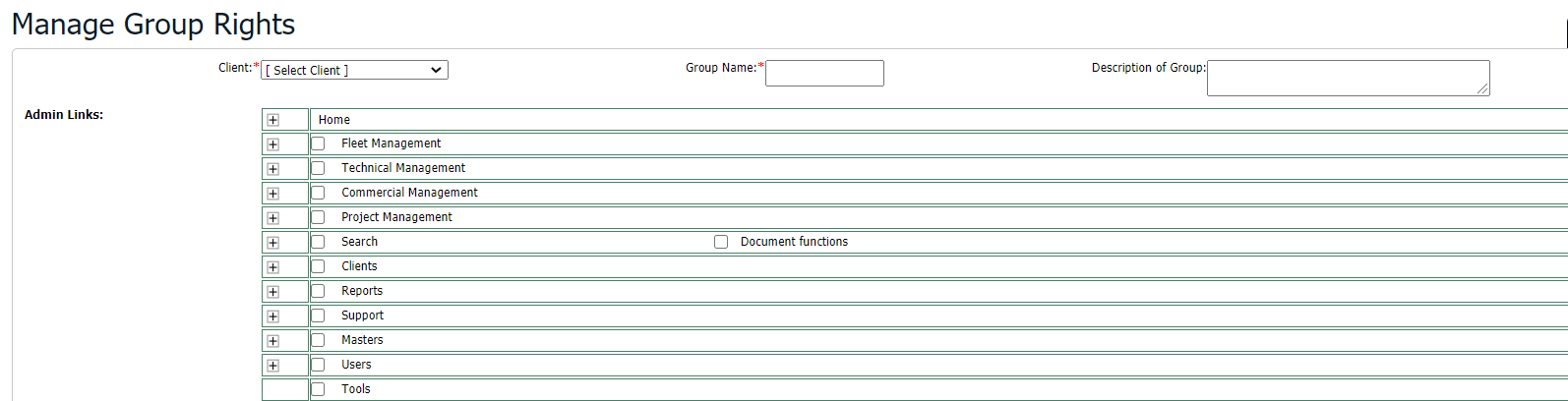Click plus icon beside Search row
The image size is (1568, 401).
click(x=272, y=243)
